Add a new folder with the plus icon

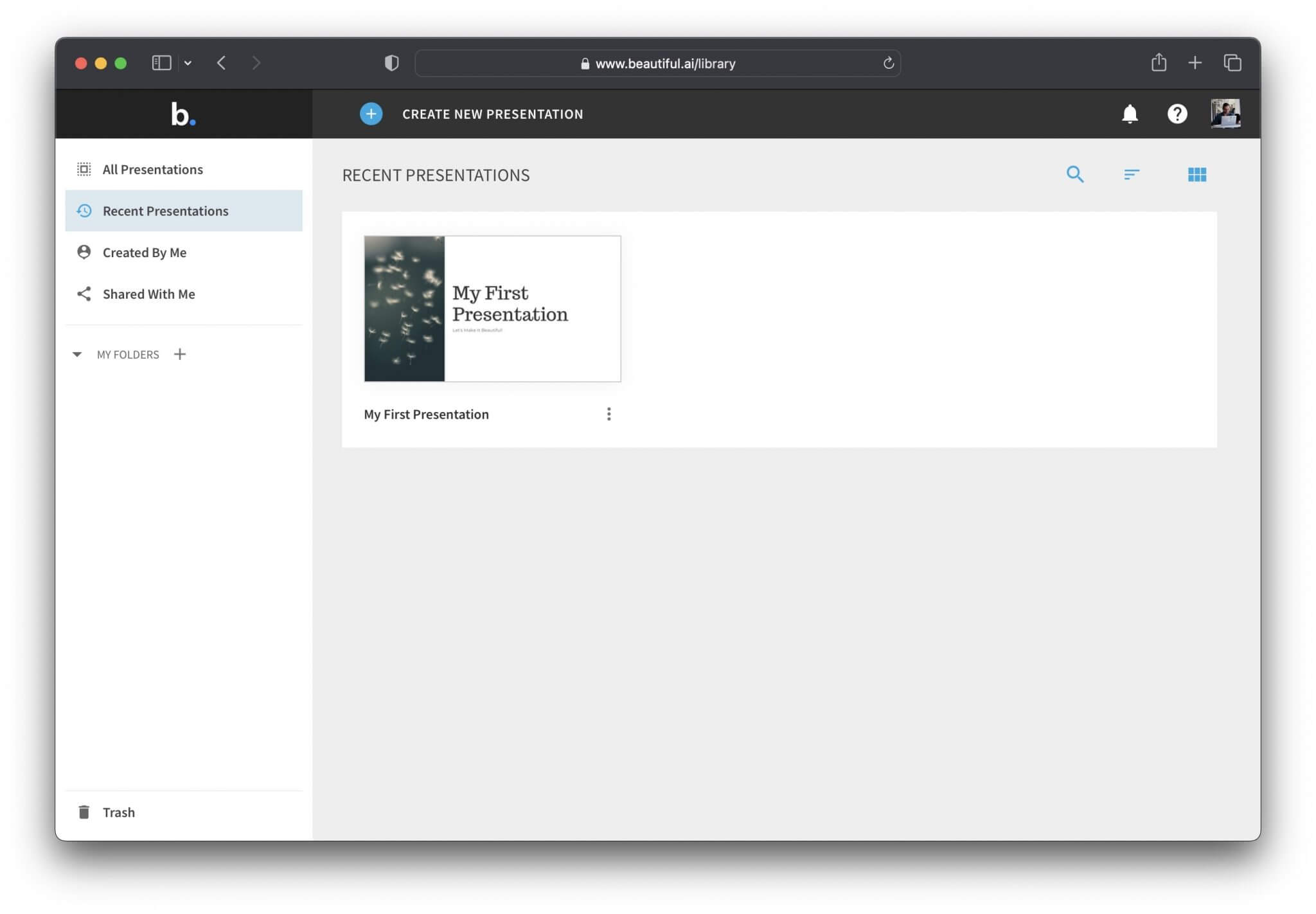coord(180,354)
